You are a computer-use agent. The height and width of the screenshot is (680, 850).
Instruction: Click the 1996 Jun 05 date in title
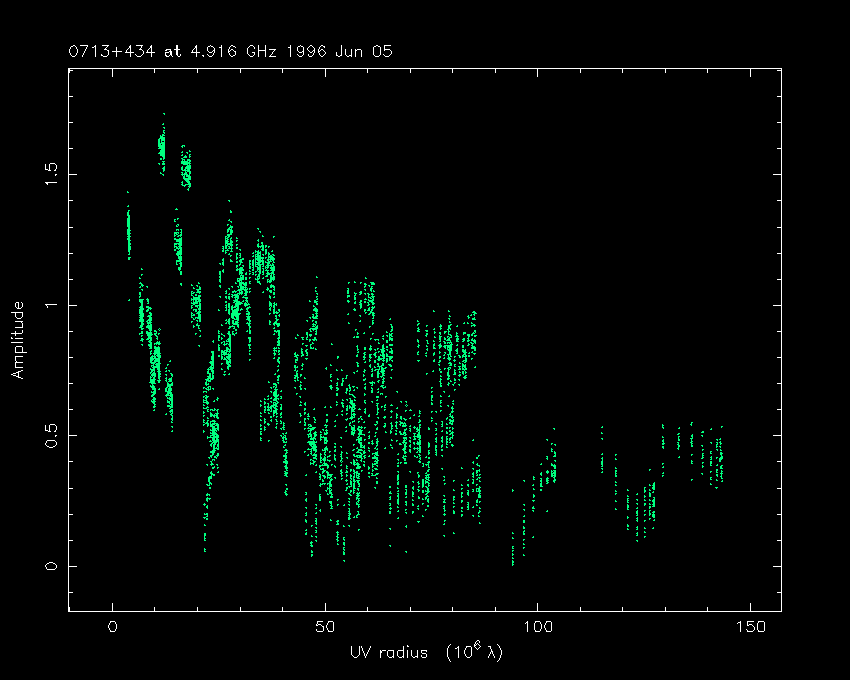click(x=349, y=50)
